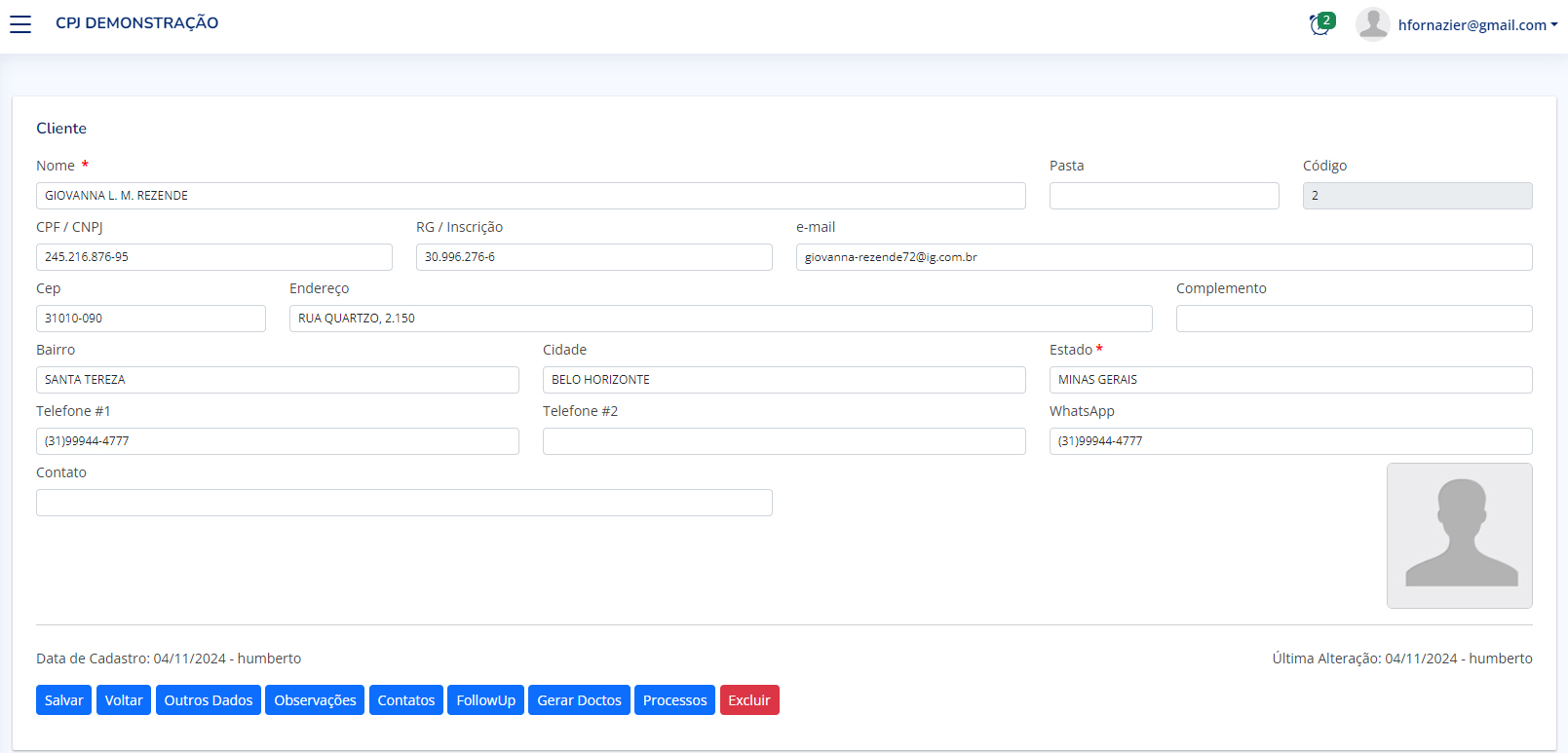Viewport: 1568px width, 753px height.
Task: View client Processos
Action: pyautogui.click(x=674, y=700)
